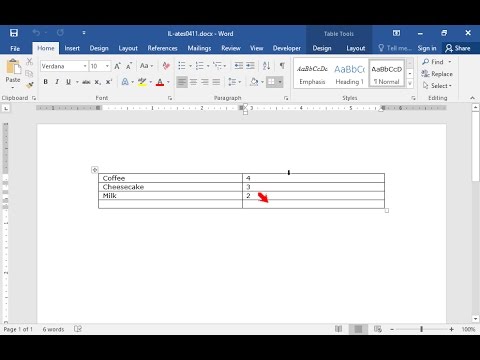Decrease font size with Shrink Font

pyautogui.click(x=129, y=66)
